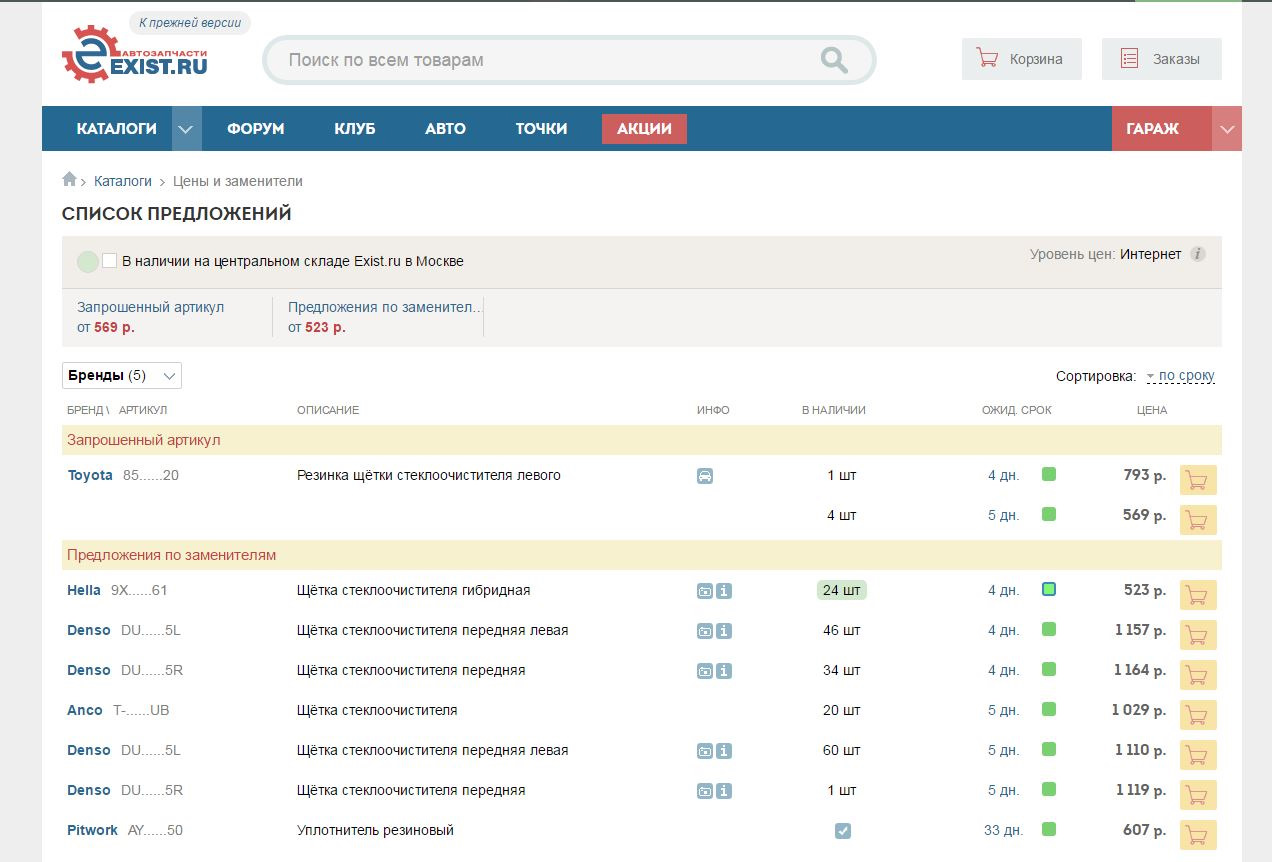
Task: Open the Форум menu item
Action: pos(256,129)
